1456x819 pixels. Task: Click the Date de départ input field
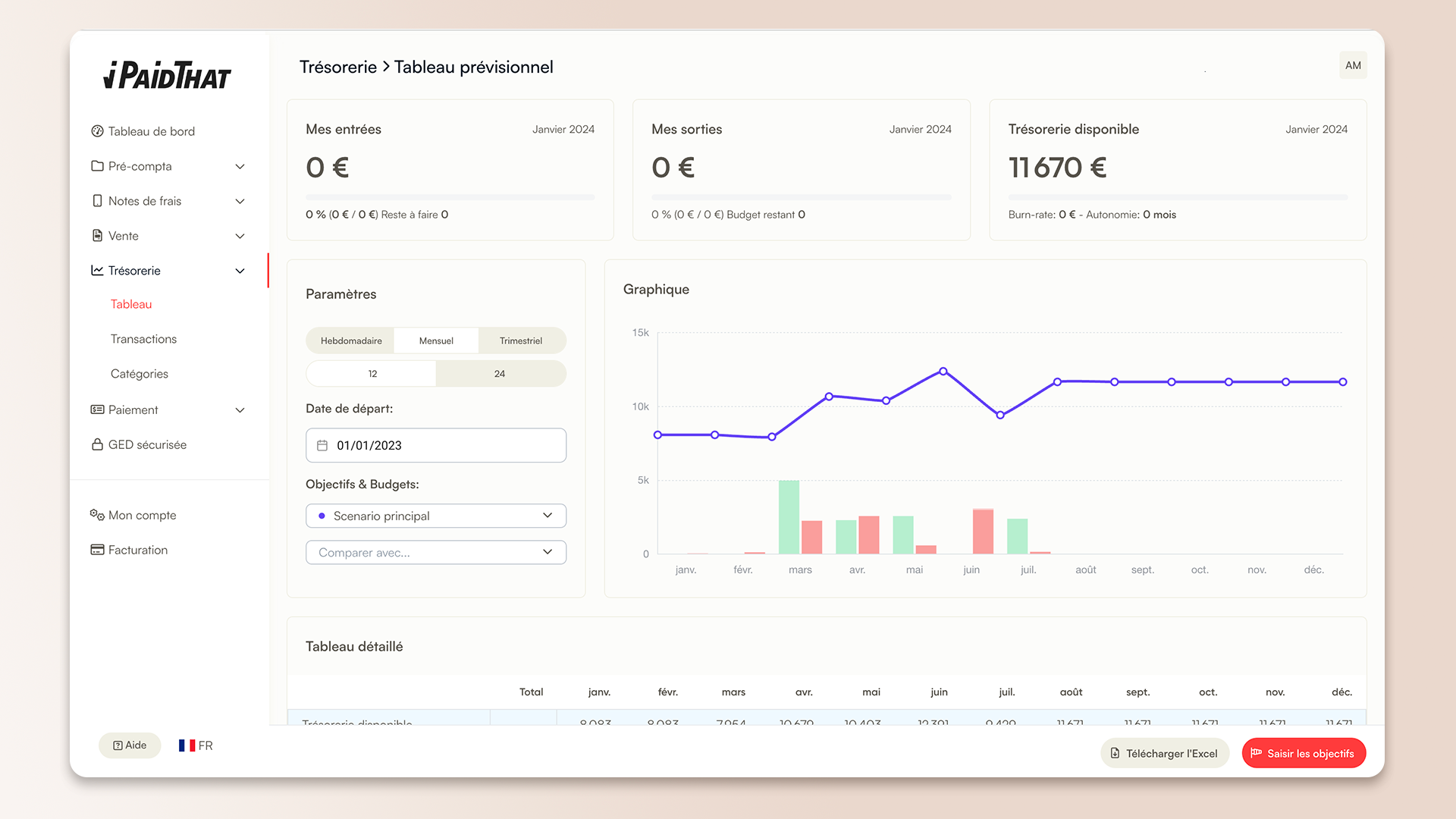pos(436,445)
